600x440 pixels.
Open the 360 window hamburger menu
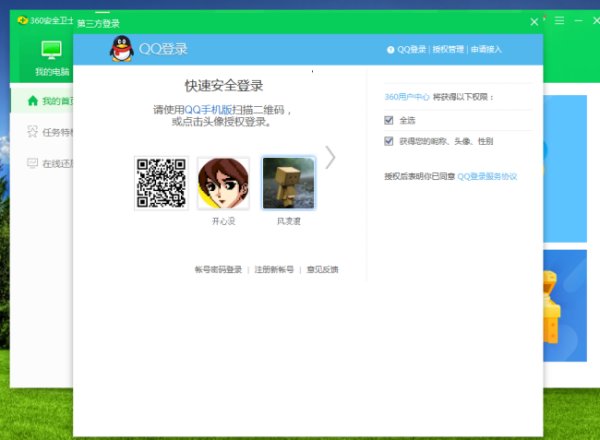(559, 21)
